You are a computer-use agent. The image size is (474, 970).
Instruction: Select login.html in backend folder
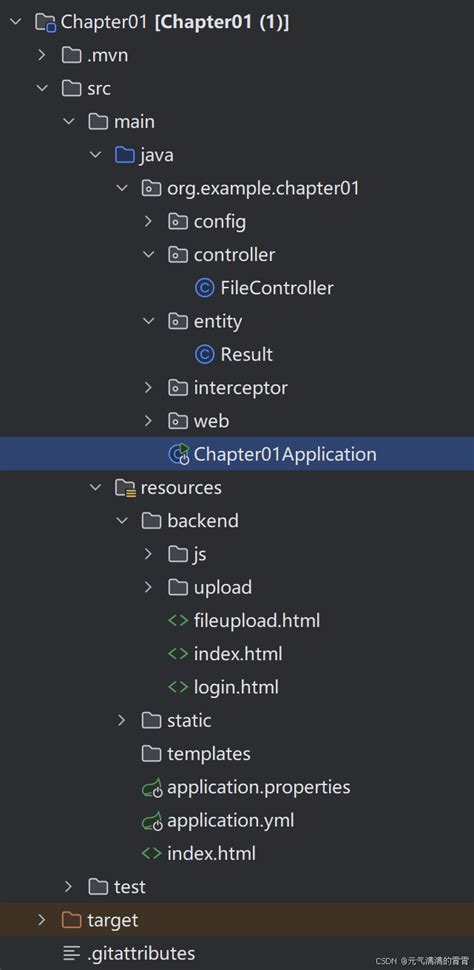(x=236, y=687)
